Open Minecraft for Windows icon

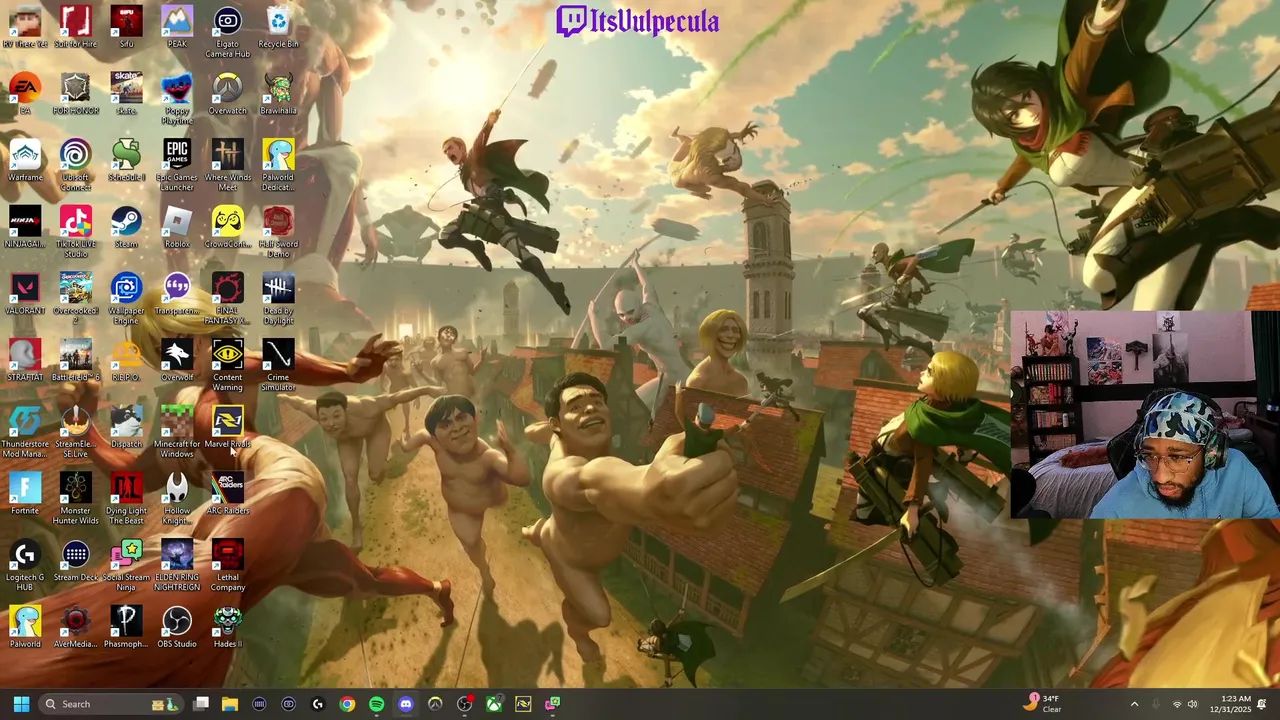click(177, 432)
